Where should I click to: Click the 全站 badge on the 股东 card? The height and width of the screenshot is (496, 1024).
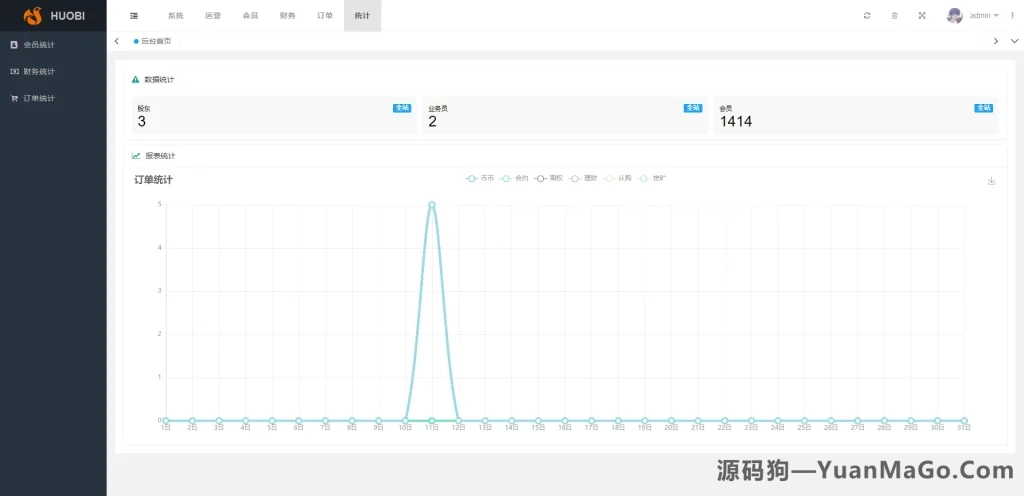[x=402, y=108]
